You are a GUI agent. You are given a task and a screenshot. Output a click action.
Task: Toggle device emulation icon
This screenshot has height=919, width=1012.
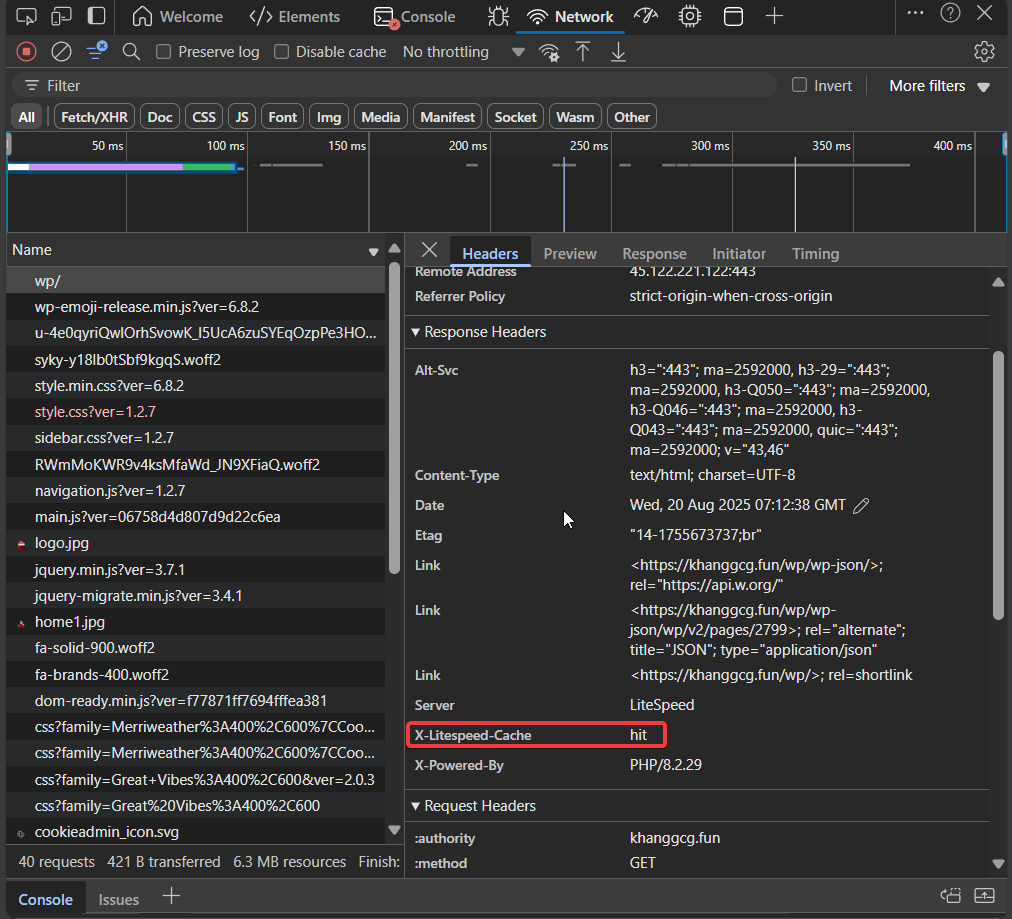61,16
